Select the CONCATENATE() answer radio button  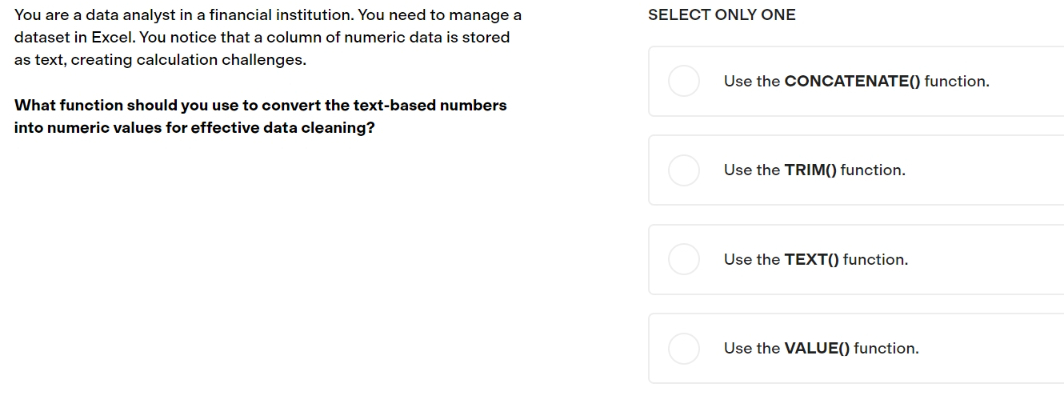click(684, 81)
